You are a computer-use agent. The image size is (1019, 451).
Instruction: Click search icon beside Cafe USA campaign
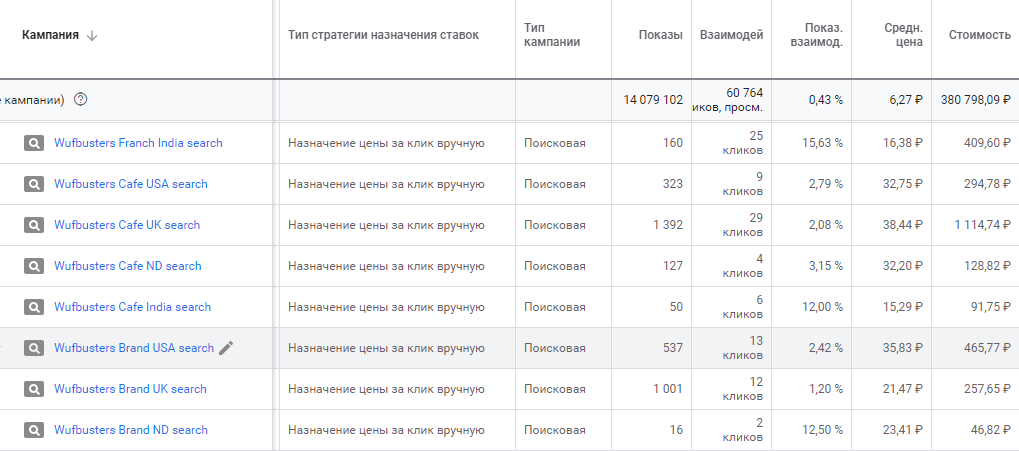tap(35, 184)
